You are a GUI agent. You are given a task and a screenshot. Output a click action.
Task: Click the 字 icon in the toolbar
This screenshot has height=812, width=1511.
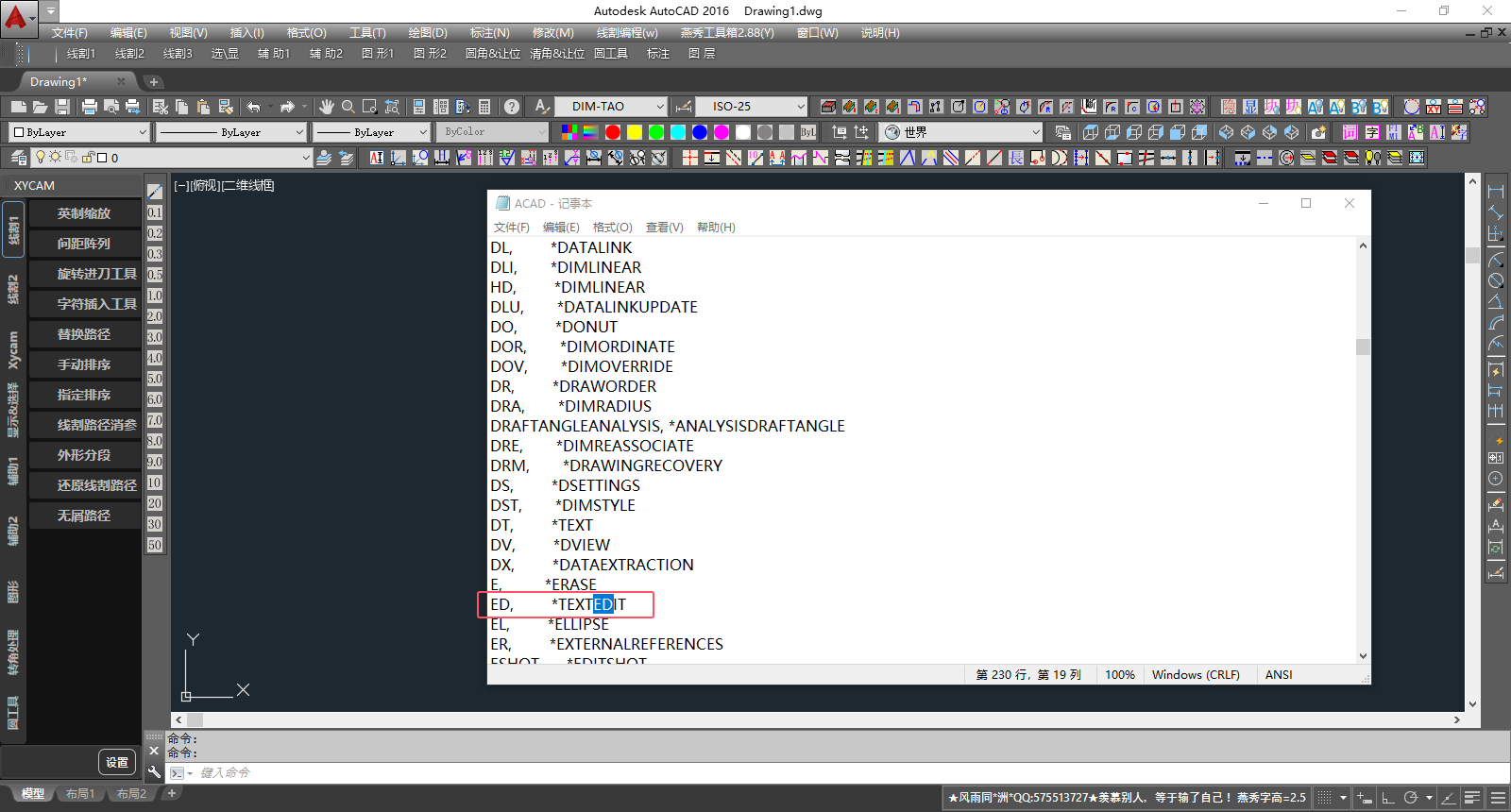click(1372, 132)
